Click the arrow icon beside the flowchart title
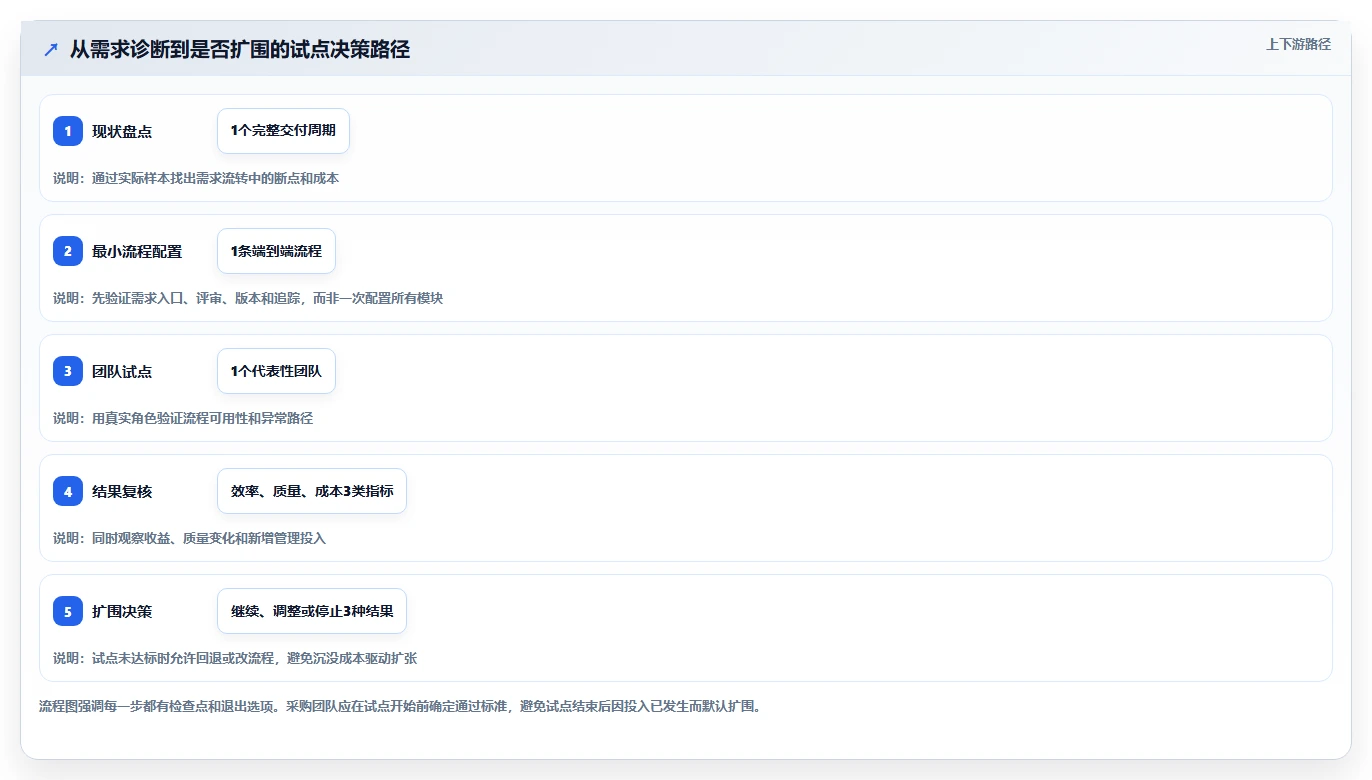The height and width of the screenshot is (780, 1372). pyautogui.click(x=51, y=50)
